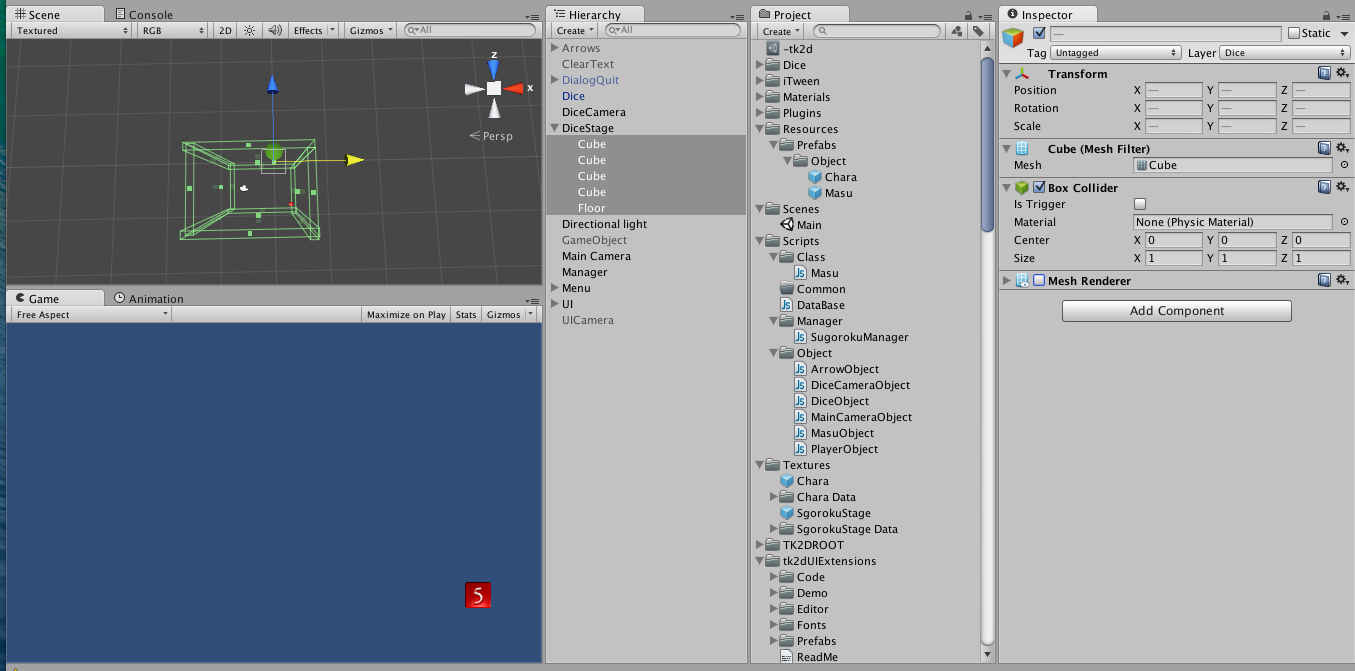Toggle 2D mode in Scene view
Screen dimensions: 1355x671
tap(225, 30)
